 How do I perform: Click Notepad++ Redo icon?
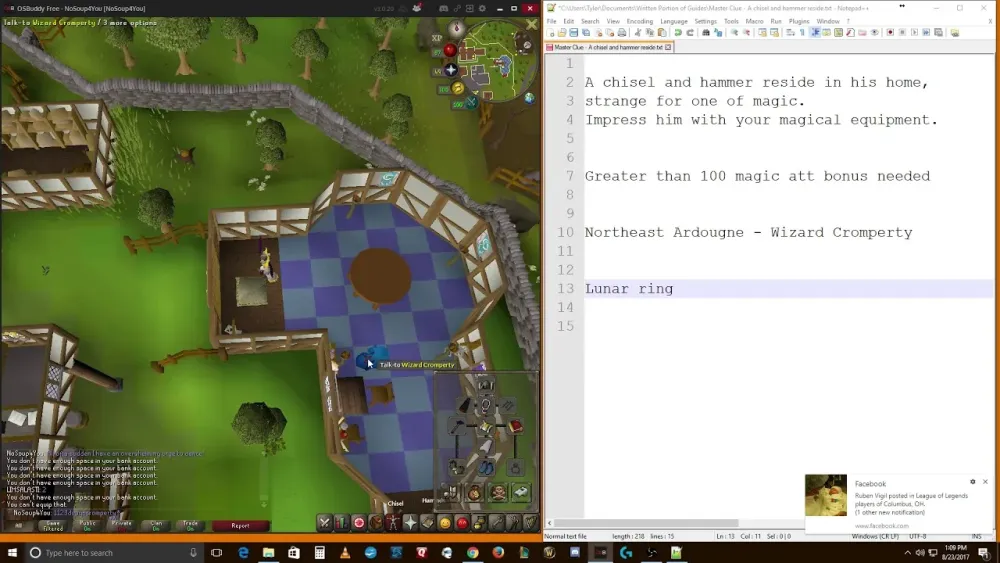(690, 33)
